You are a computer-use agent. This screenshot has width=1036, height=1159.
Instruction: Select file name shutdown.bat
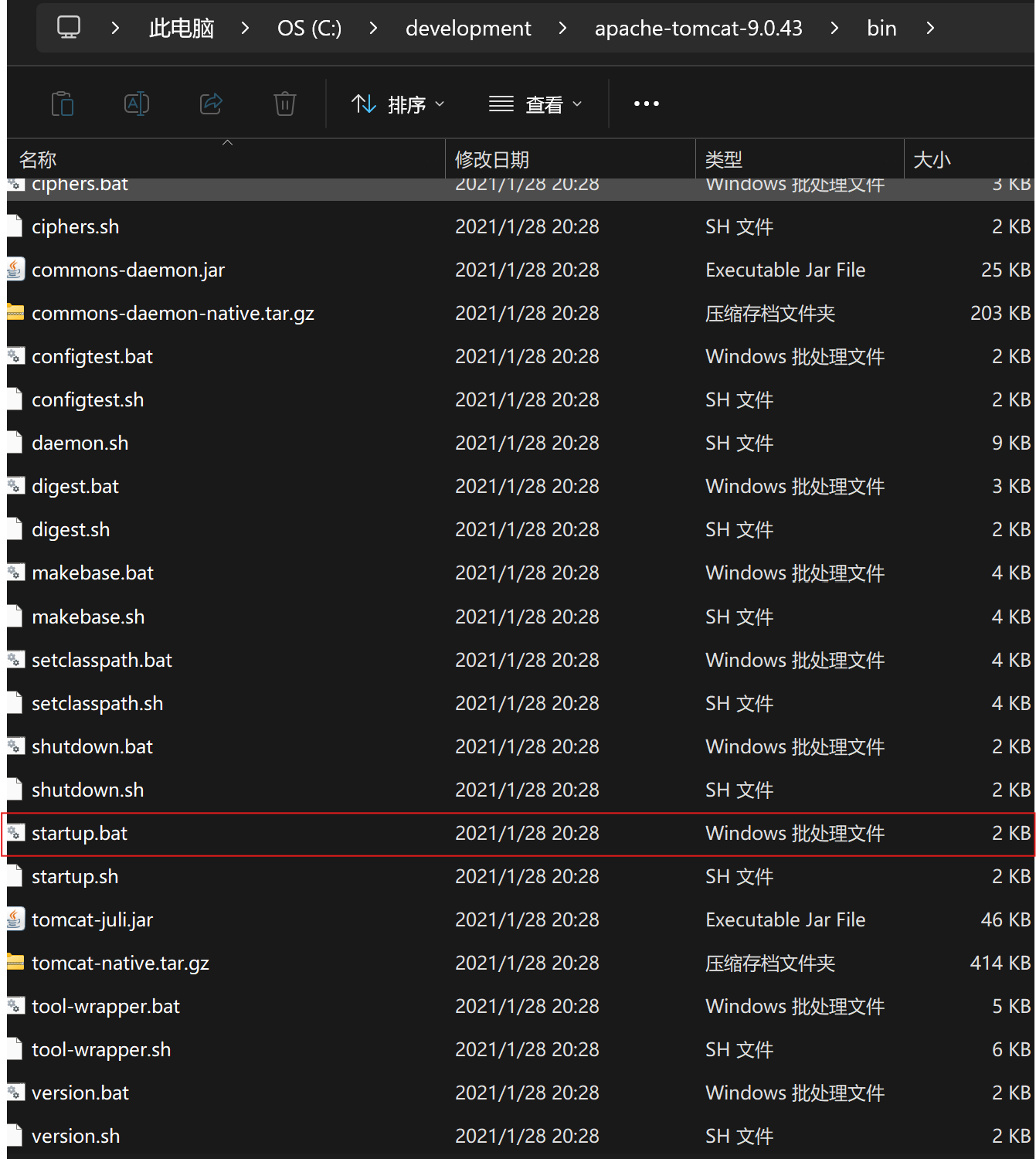tap(93, 746)
